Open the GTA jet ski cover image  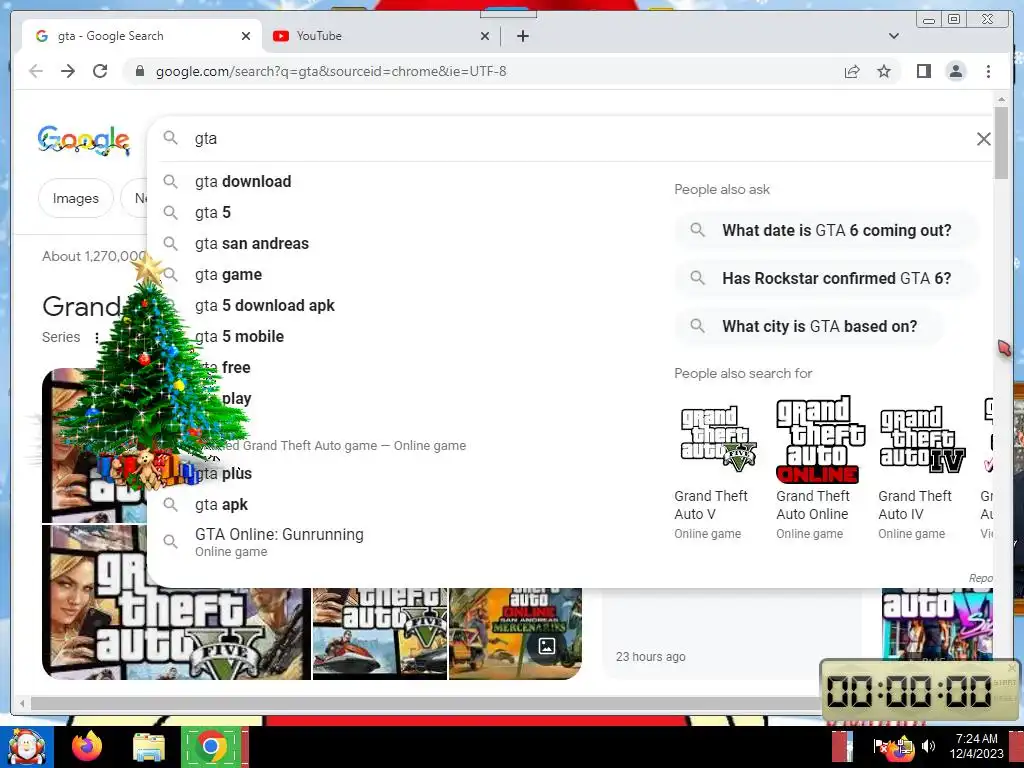point(380,633)
